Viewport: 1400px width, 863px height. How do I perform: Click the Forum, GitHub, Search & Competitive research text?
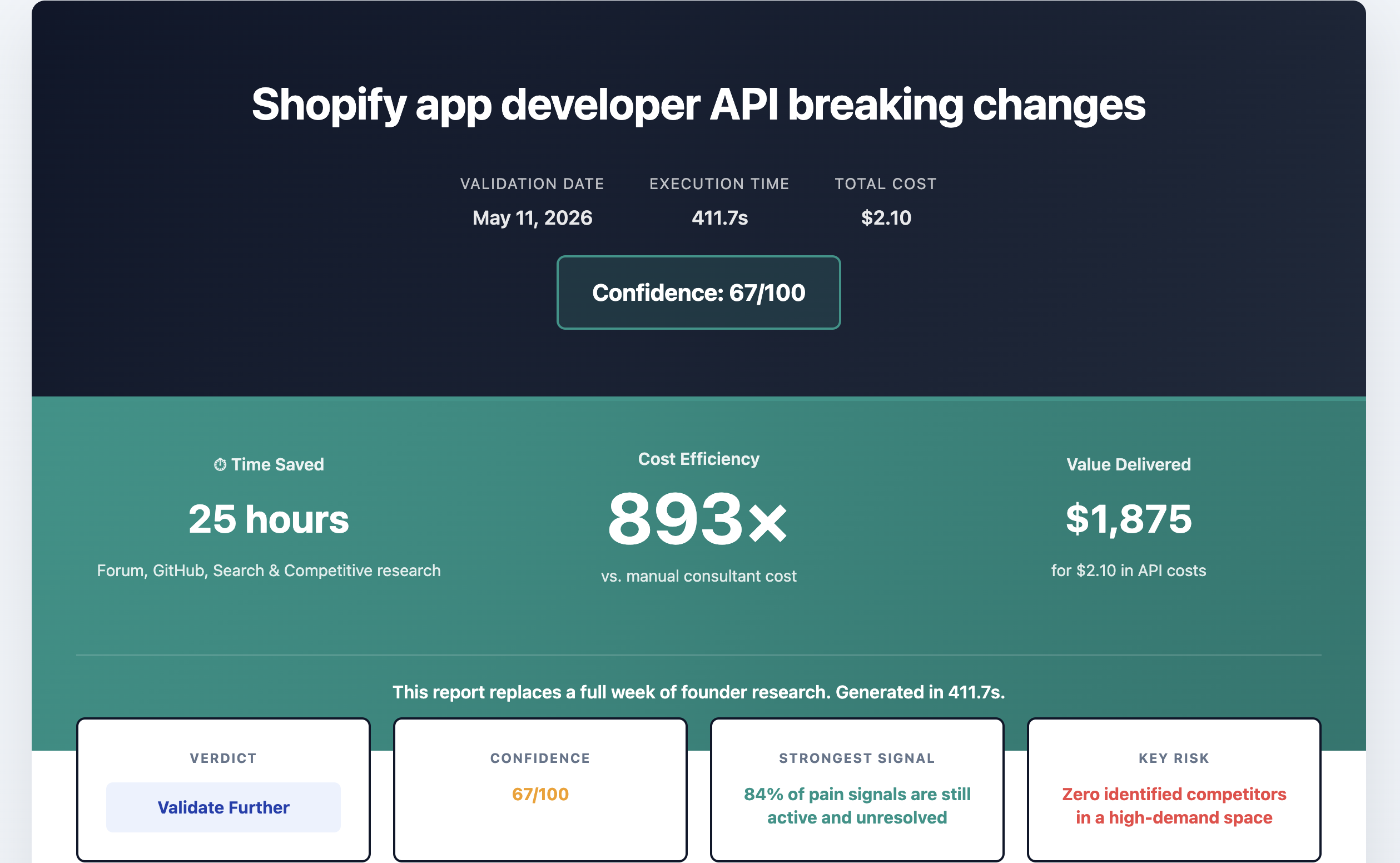pos(269,571)
